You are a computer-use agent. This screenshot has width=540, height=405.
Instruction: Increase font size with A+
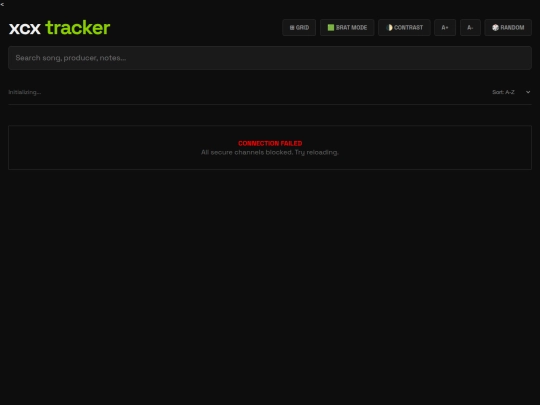(x=445, y=28)
